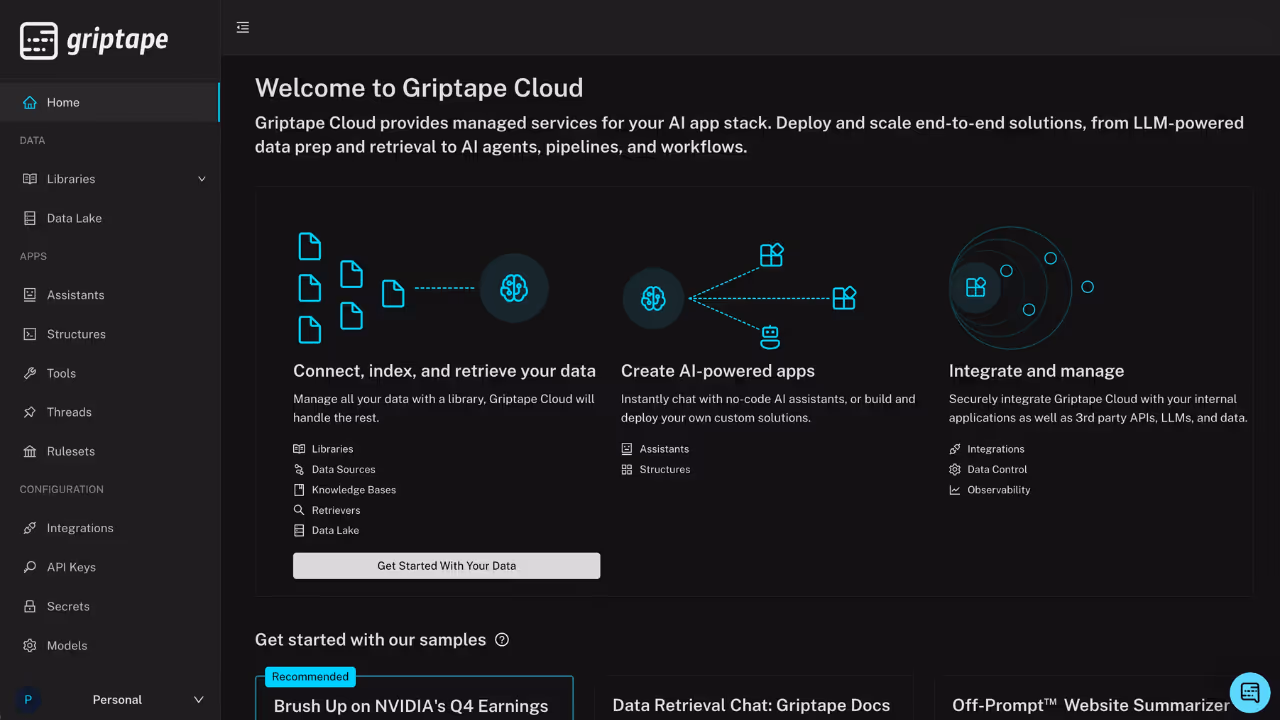1280x720 pixels.
Task: Click the Structures icon
Action: pyautogui.click(x=31, y=334)
